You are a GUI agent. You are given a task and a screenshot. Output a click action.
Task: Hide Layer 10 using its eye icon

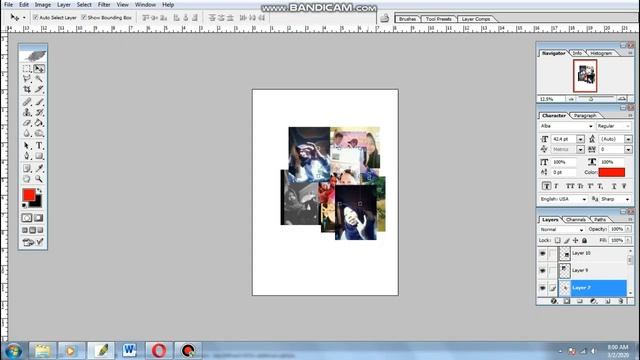pos(542,253)
